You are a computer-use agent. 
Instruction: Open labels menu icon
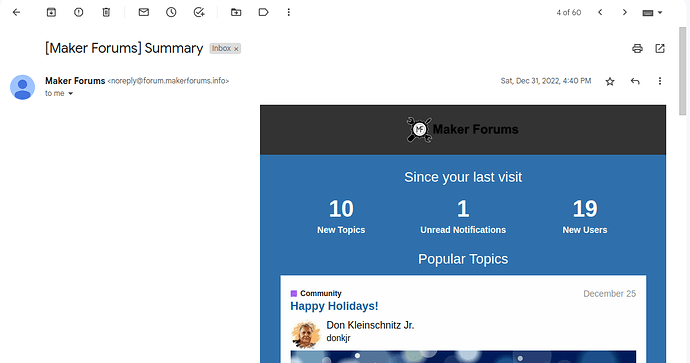click(x=263, y=12)
